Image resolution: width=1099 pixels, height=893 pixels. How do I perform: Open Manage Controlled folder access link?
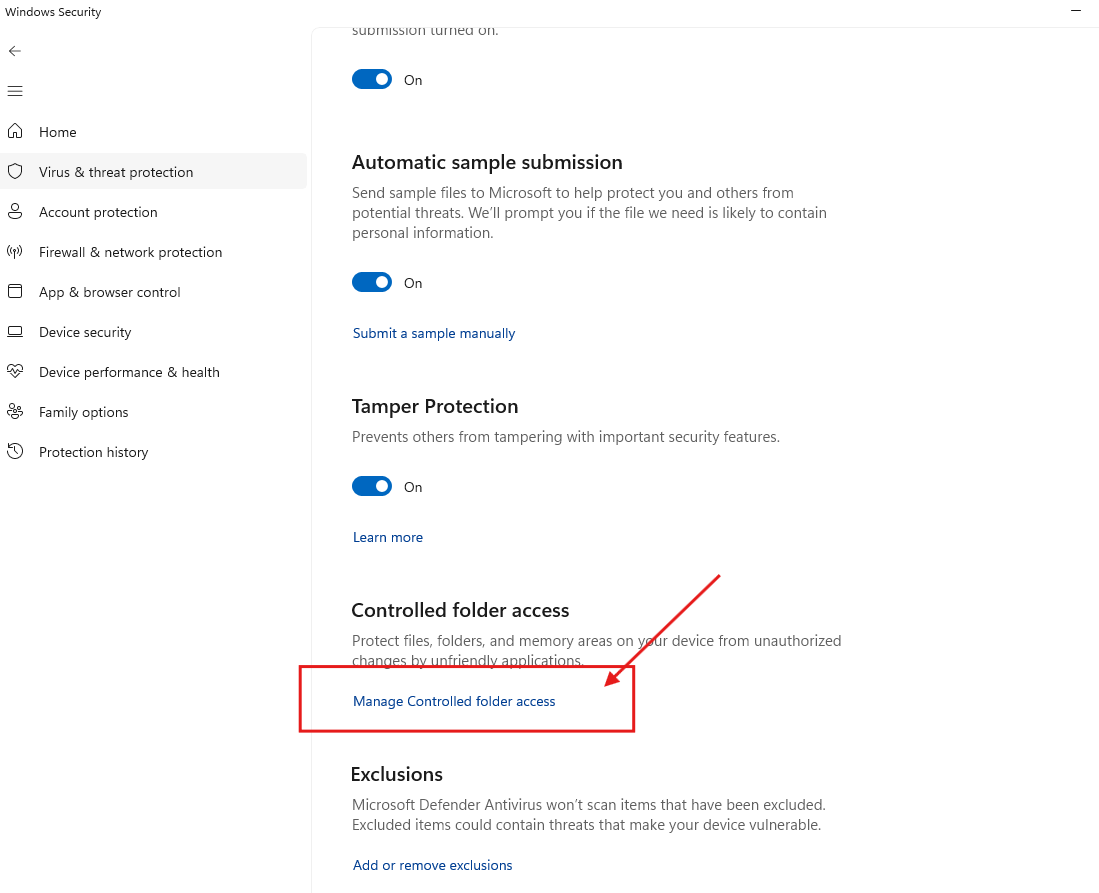pos(454,701)
